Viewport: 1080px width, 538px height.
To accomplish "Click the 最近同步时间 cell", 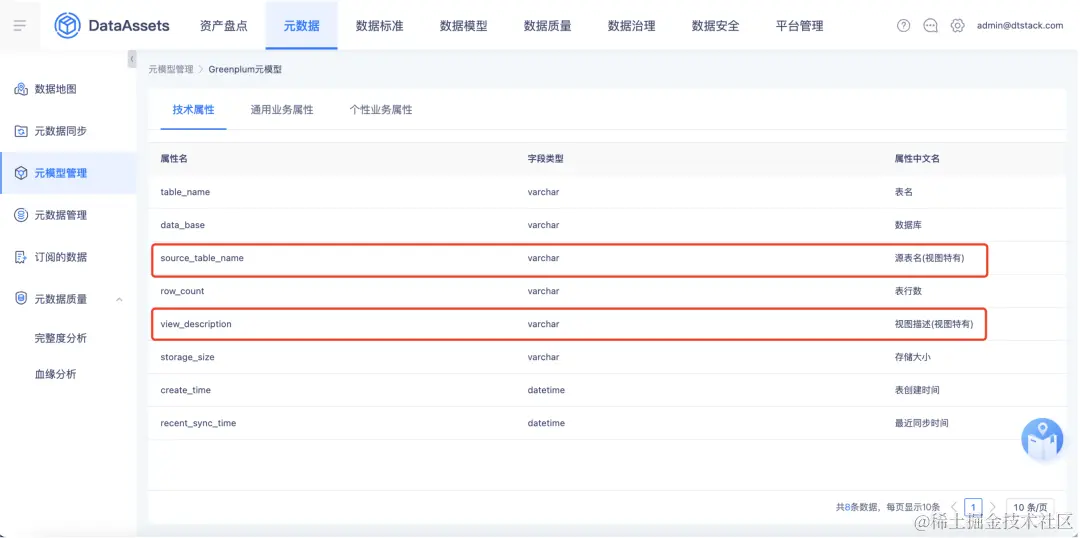I will 922,423.
